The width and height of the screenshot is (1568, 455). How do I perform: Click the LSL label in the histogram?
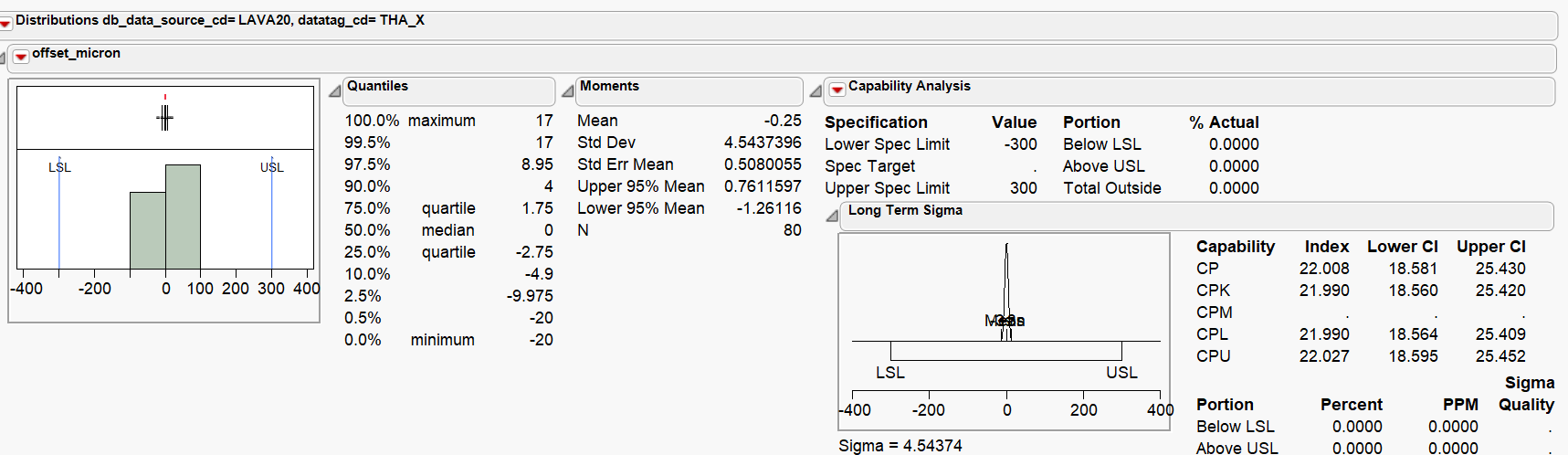[59, 167]
